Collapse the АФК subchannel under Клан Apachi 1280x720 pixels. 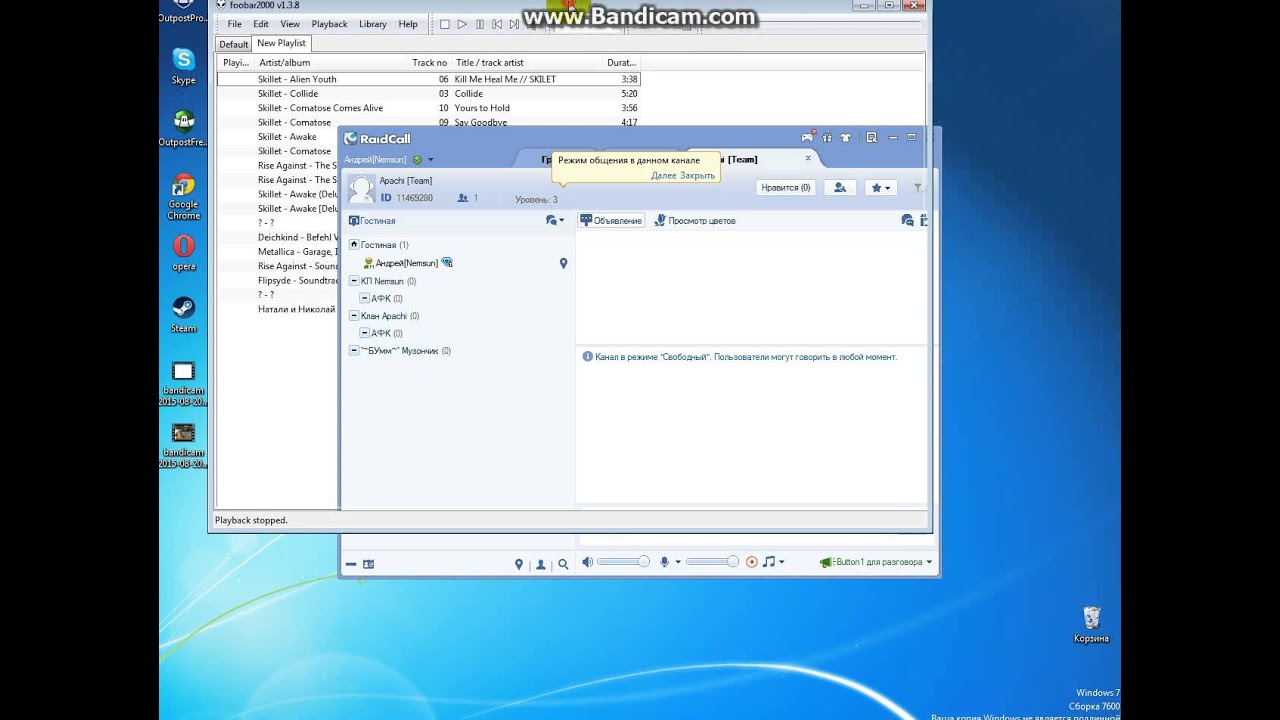click(365, 333)
